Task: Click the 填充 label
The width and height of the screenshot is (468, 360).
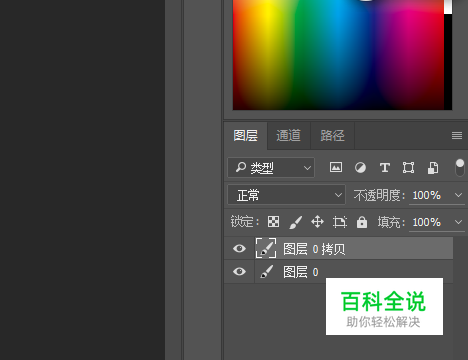Action: tap(391, 222)
